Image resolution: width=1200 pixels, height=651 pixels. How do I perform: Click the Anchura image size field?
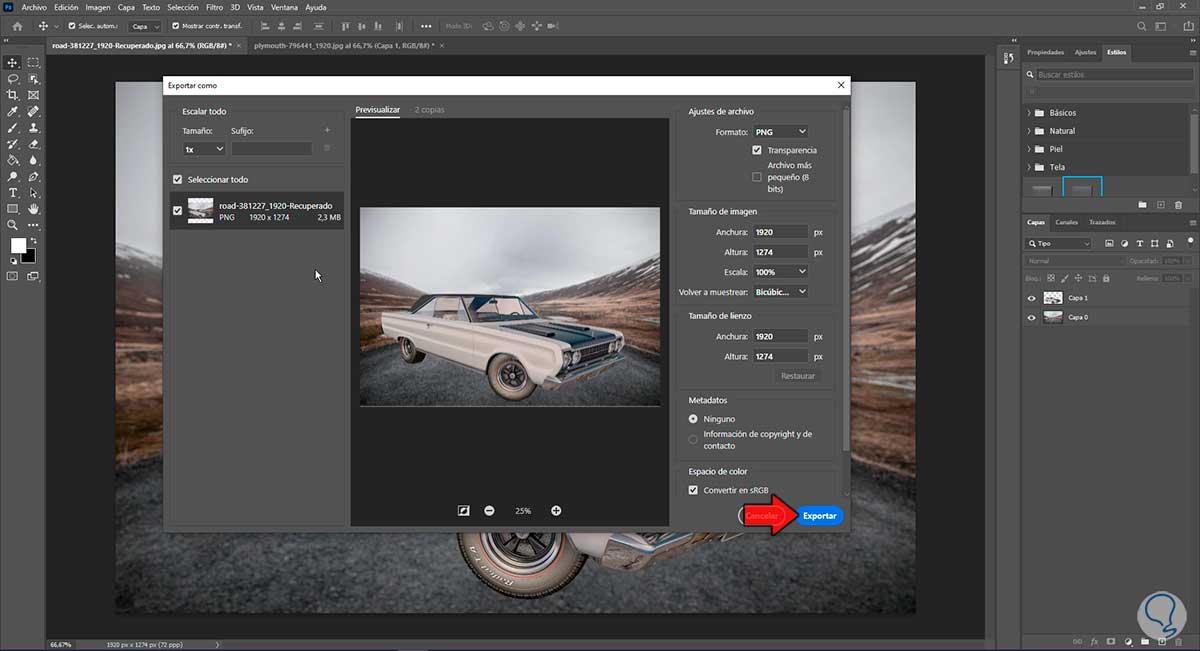point(780,232)
